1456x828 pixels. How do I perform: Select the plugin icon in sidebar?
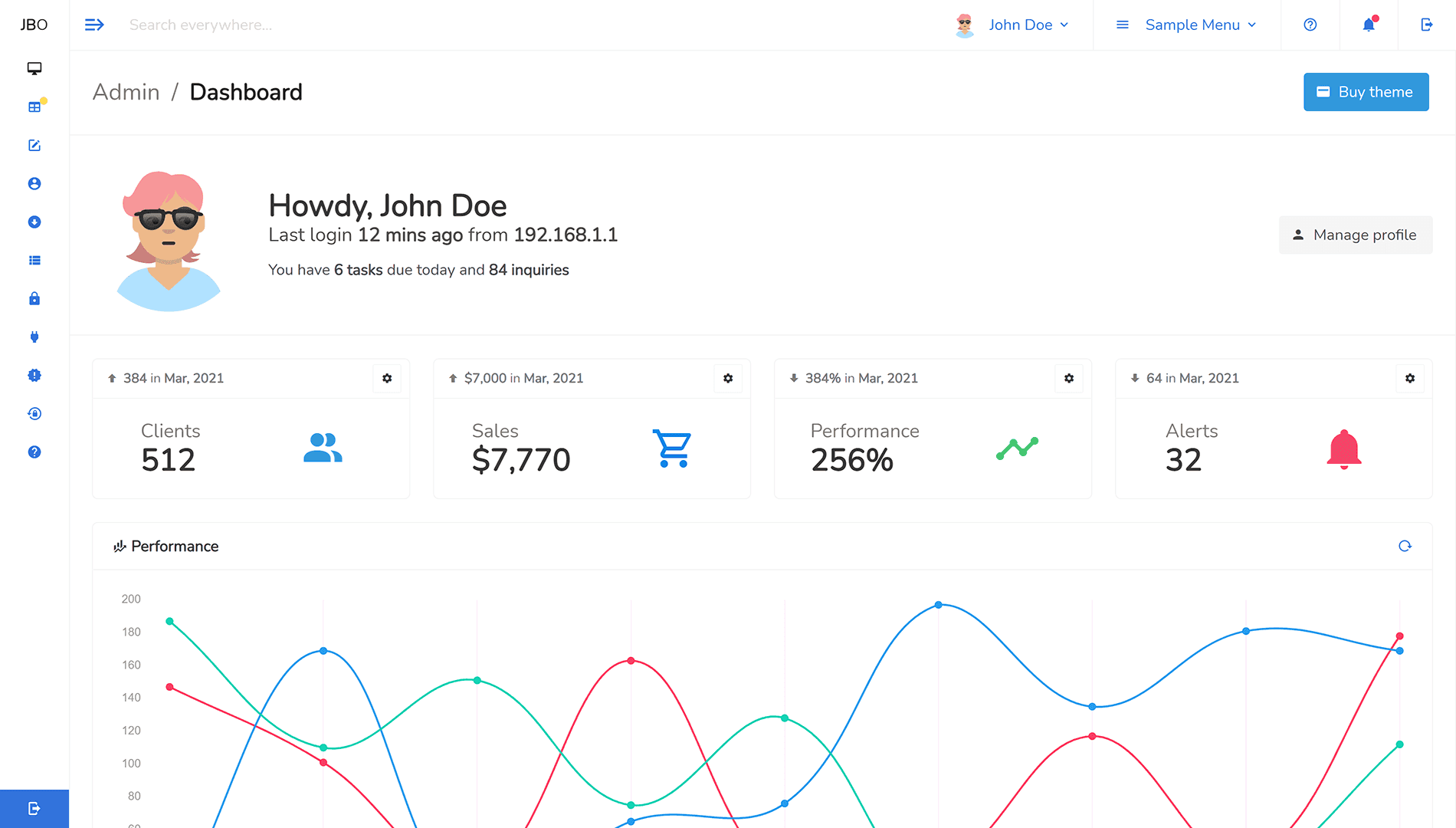(x=34, y=337)
